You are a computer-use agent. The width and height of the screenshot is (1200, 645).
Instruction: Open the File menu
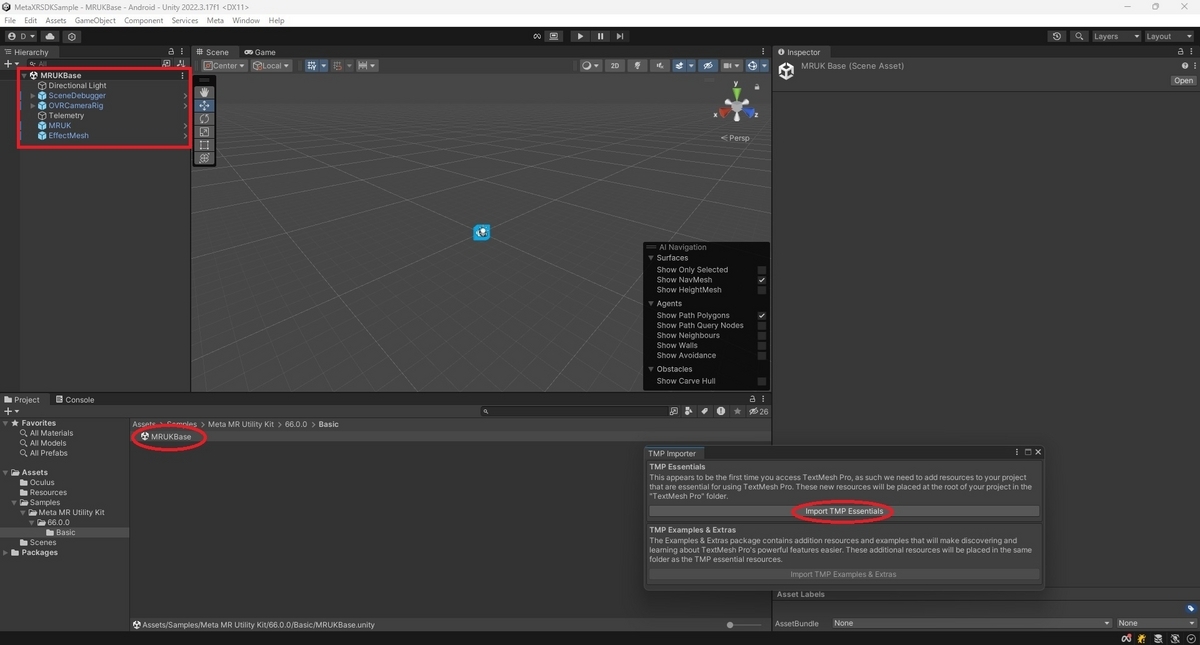pyautogui.click(x=11, y=20)
